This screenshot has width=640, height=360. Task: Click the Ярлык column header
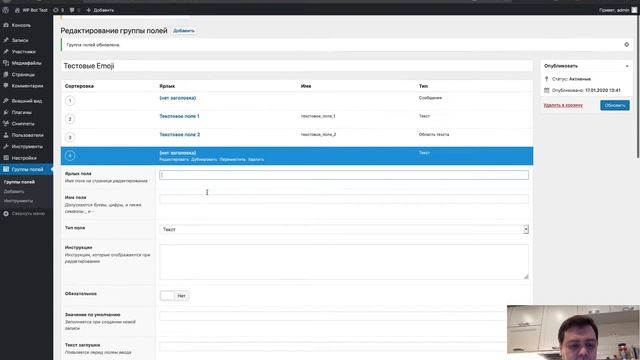point(167,86)
